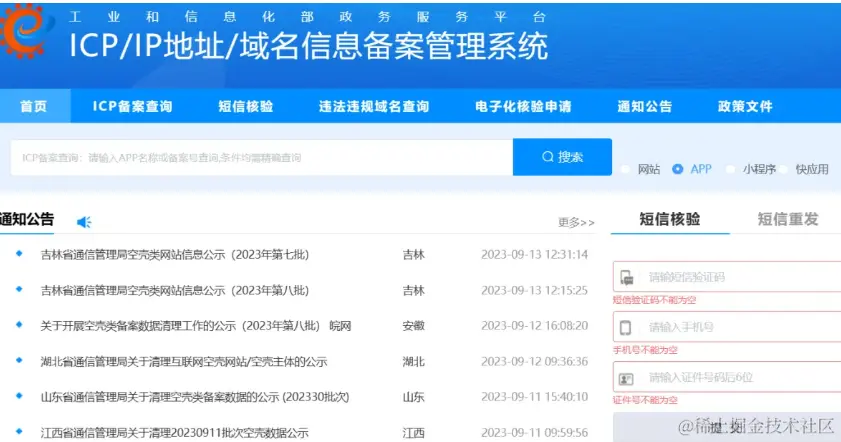The width and height of the screenshot is (841, 442).
Task: Open 江西省通信管理局 20230911批次 notice
Action: pyautogui.click(x=175, y=432)
